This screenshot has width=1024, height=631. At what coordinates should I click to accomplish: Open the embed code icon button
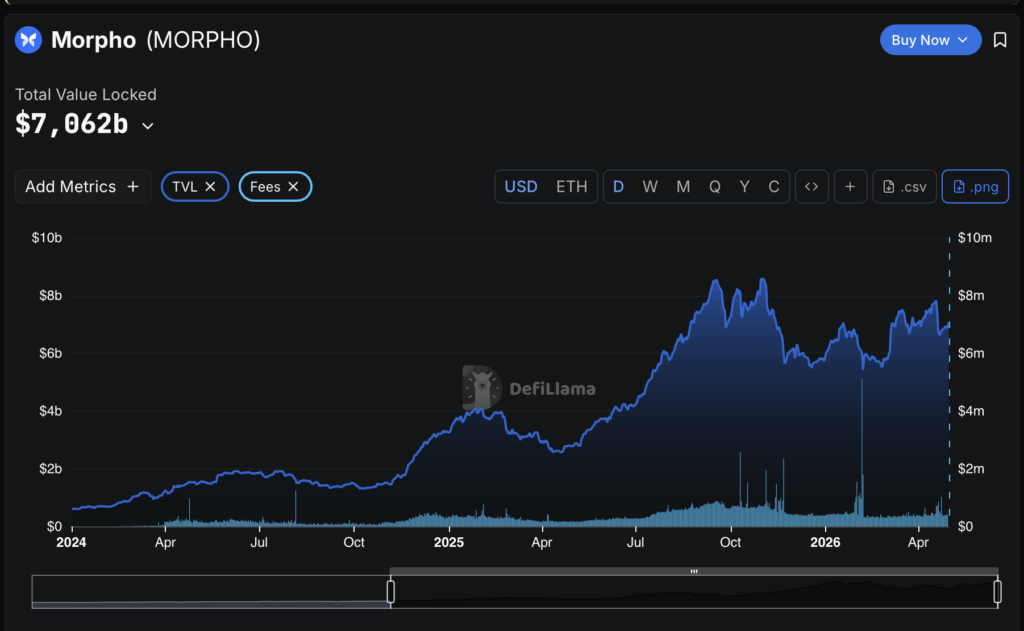click(812, 187)
